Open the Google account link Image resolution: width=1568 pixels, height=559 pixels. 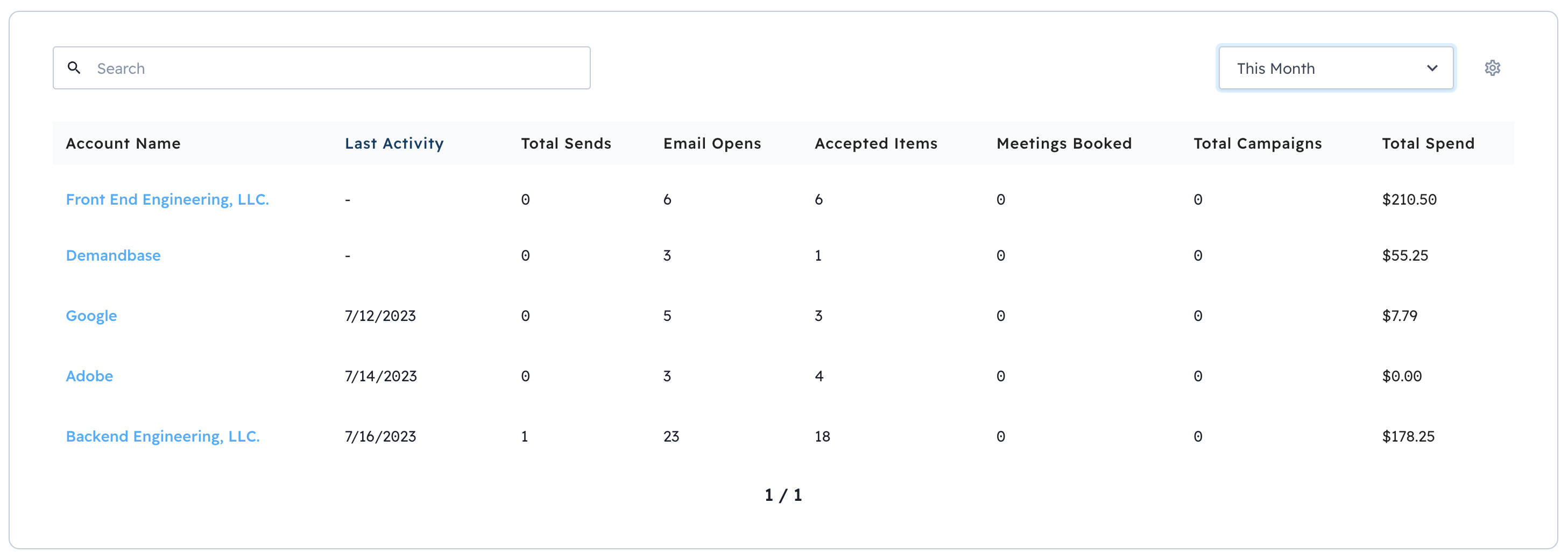[91, 316]
